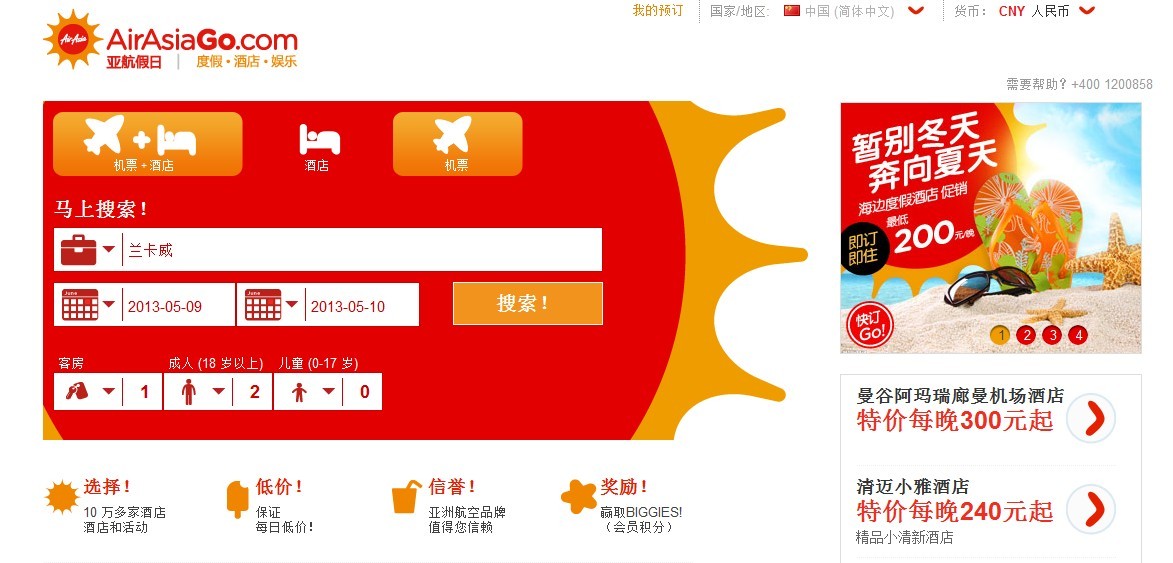Open the check-in date calendar icon

[x=80, y=304]
